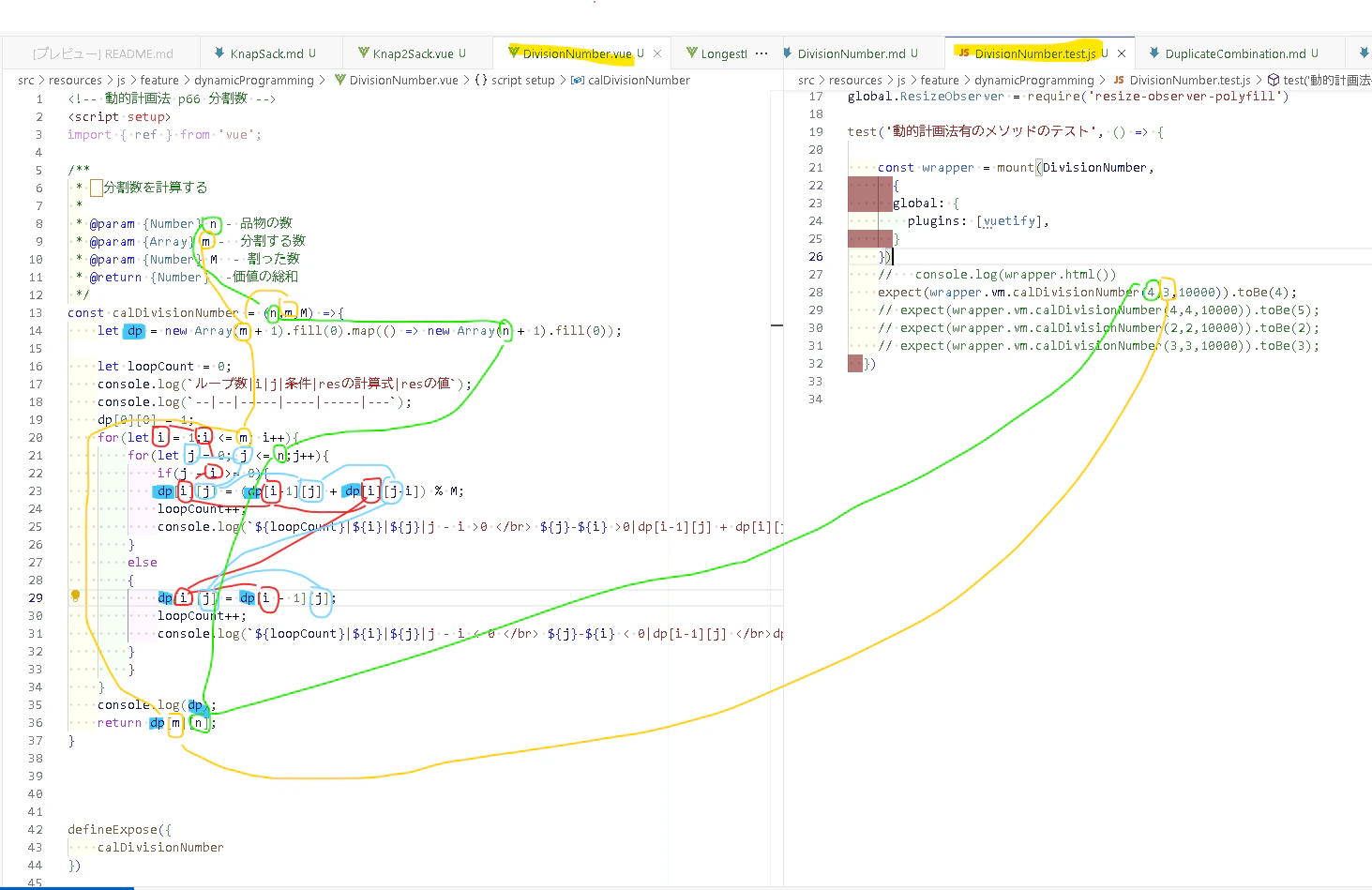Close the DivisionNumber.vue tab
The height and width of the screenshot is (890, 1372).
pos(657,53)
